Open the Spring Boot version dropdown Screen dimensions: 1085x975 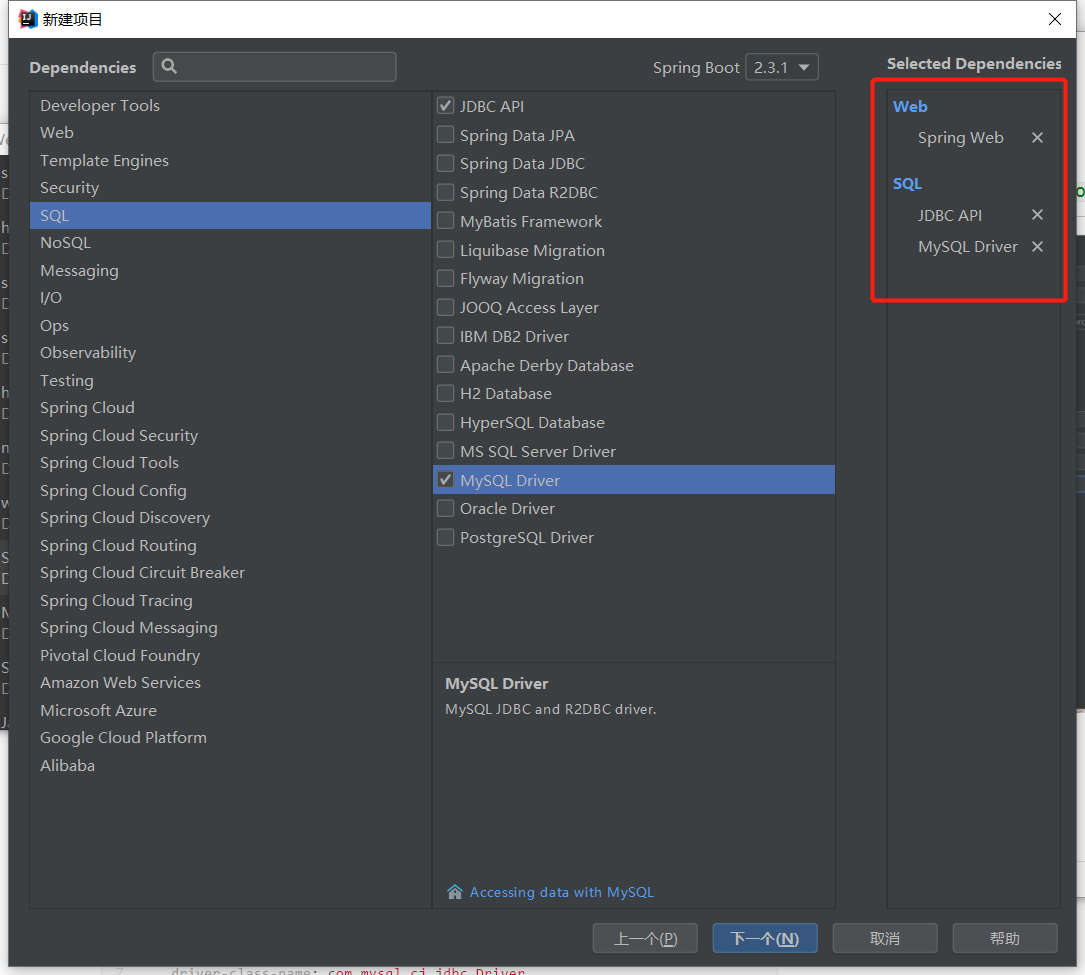pyautogui.click(x=782, y=67)
